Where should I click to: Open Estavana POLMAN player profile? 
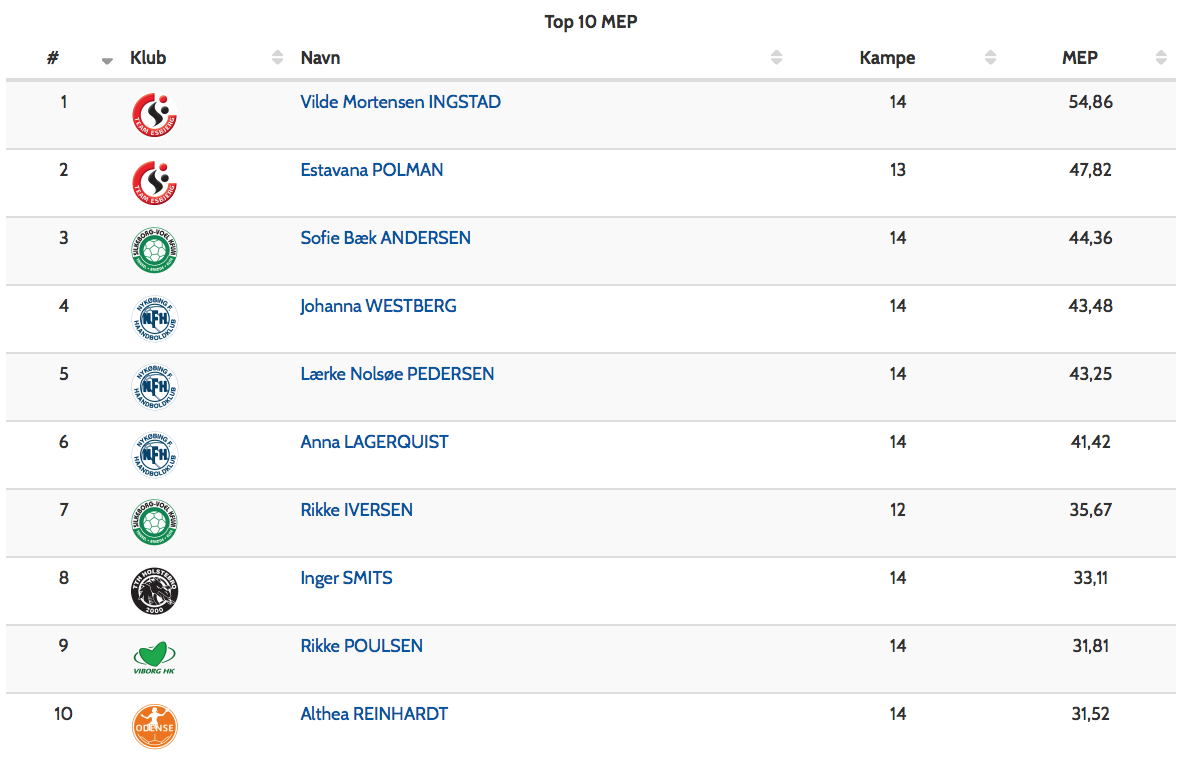point(371,170)
